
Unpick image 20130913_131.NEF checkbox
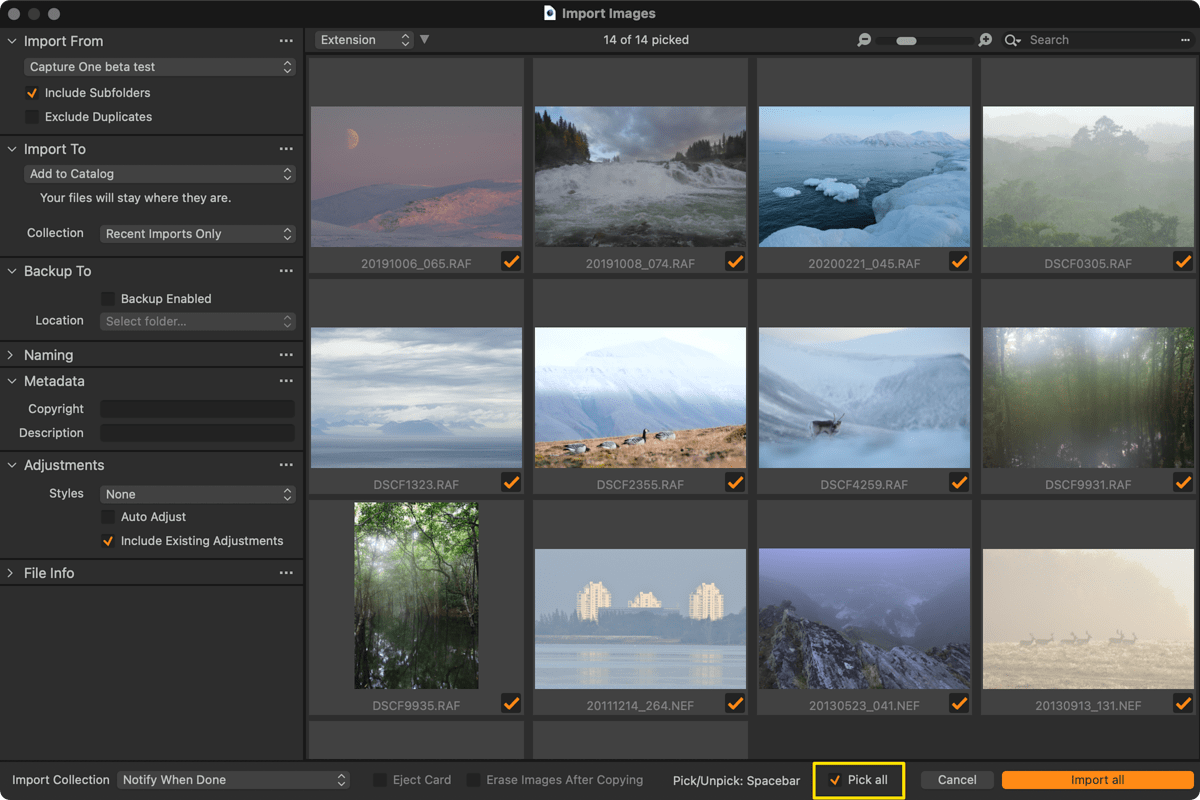(x=1183, y=703)
